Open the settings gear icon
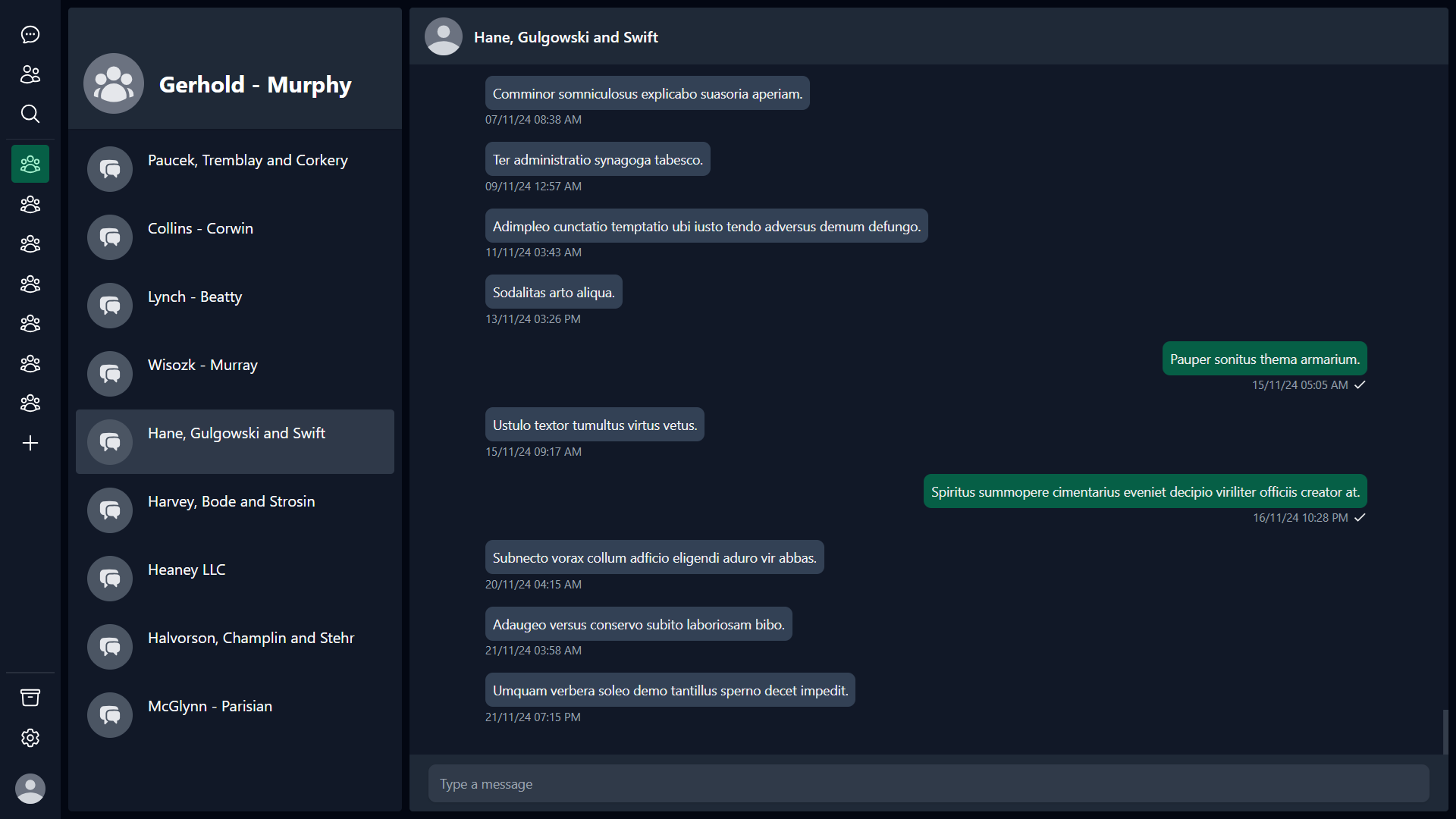The image size is (1456, 819). pyautogui.click(x=30, y=737)
